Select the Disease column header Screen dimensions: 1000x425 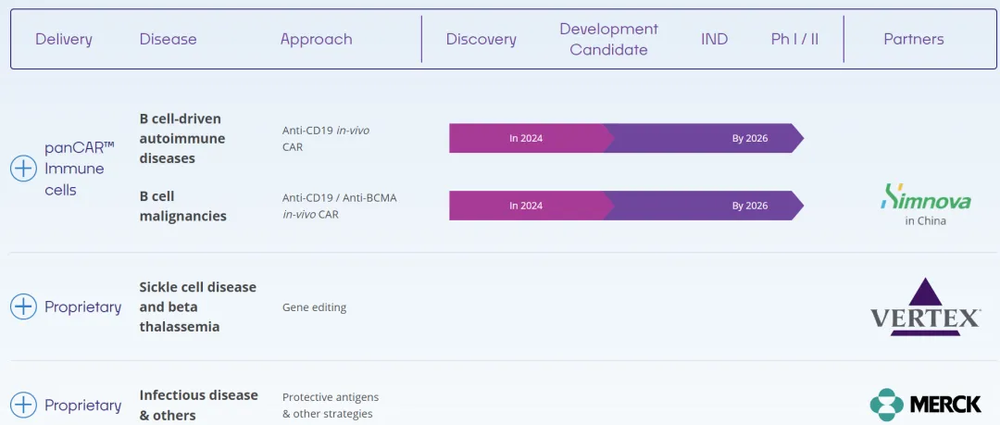(x=168, y=39)
